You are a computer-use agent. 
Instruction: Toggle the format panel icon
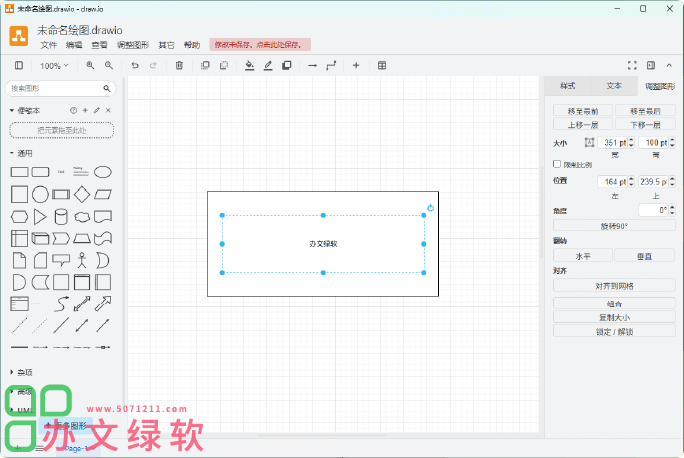[x=651, y=65]
